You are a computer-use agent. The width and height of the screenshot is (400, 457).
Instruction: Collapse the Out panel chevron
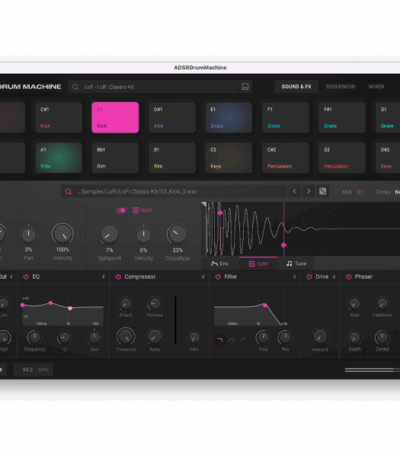point(11,277)
